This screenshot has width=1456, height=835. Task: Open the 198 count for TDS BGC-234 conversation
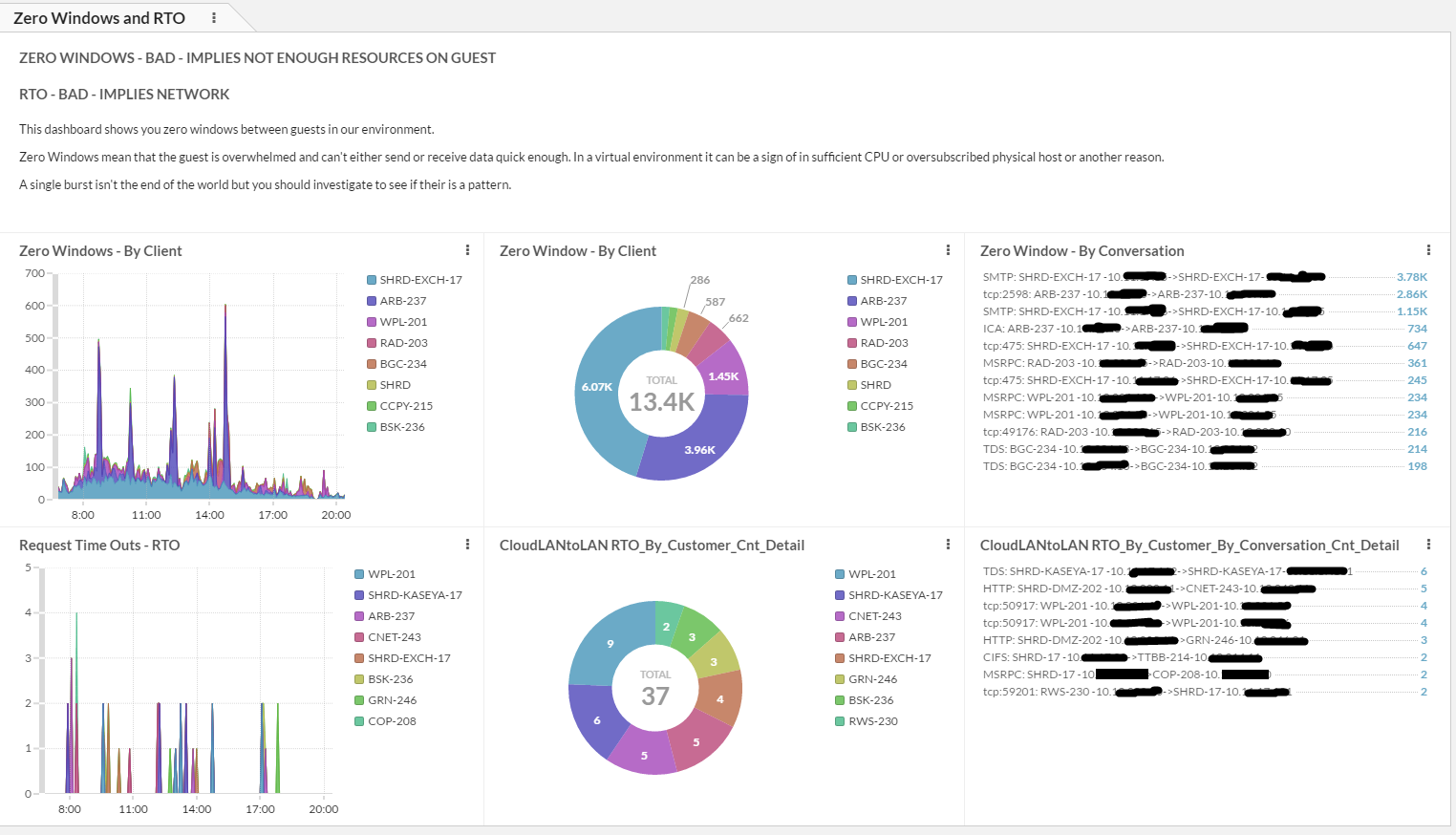pos(1417,466)
